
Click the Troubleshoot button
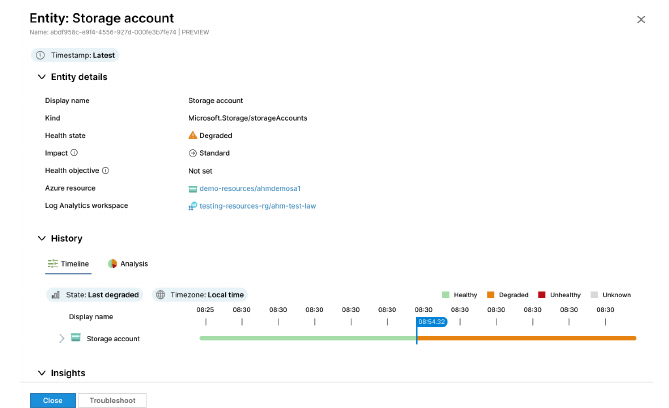(x=113, y=400)
